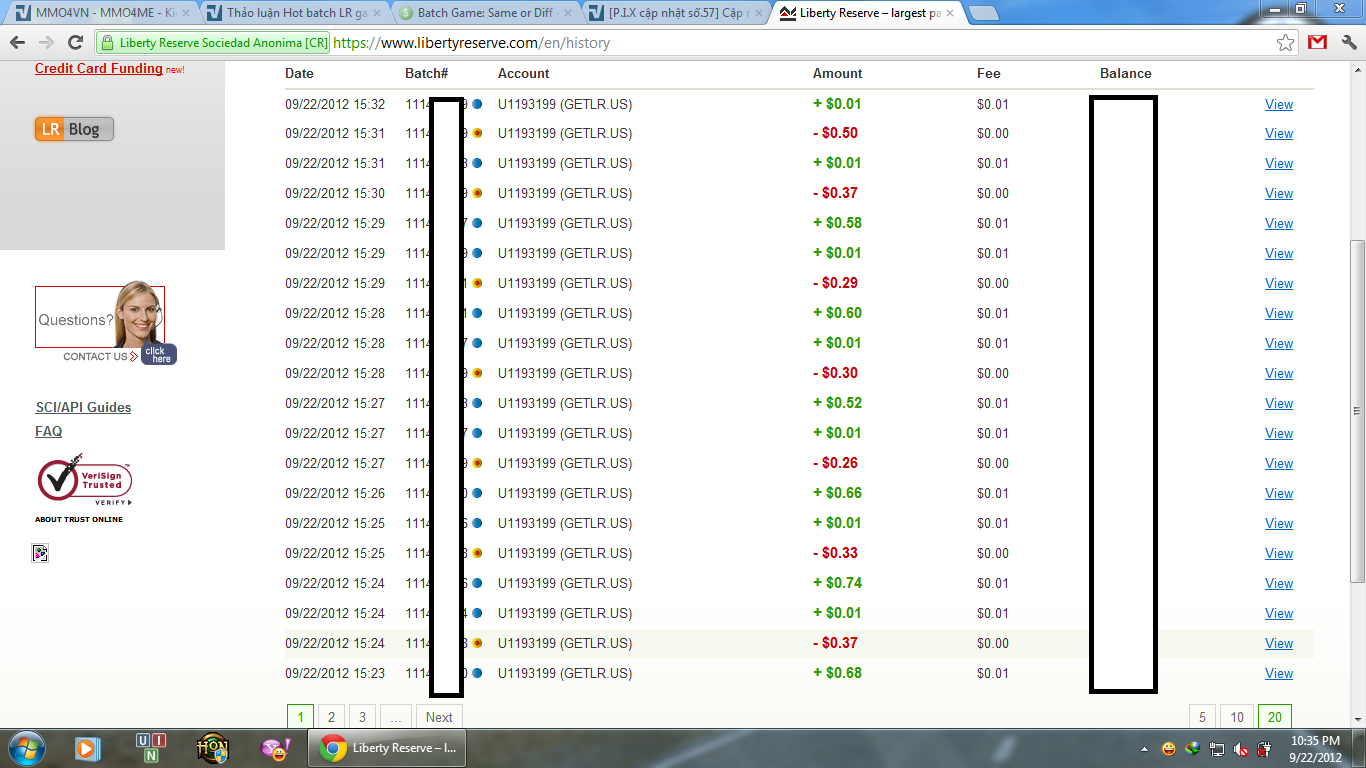Click the page vertical scrollbar thumb

pos(1357,411)
